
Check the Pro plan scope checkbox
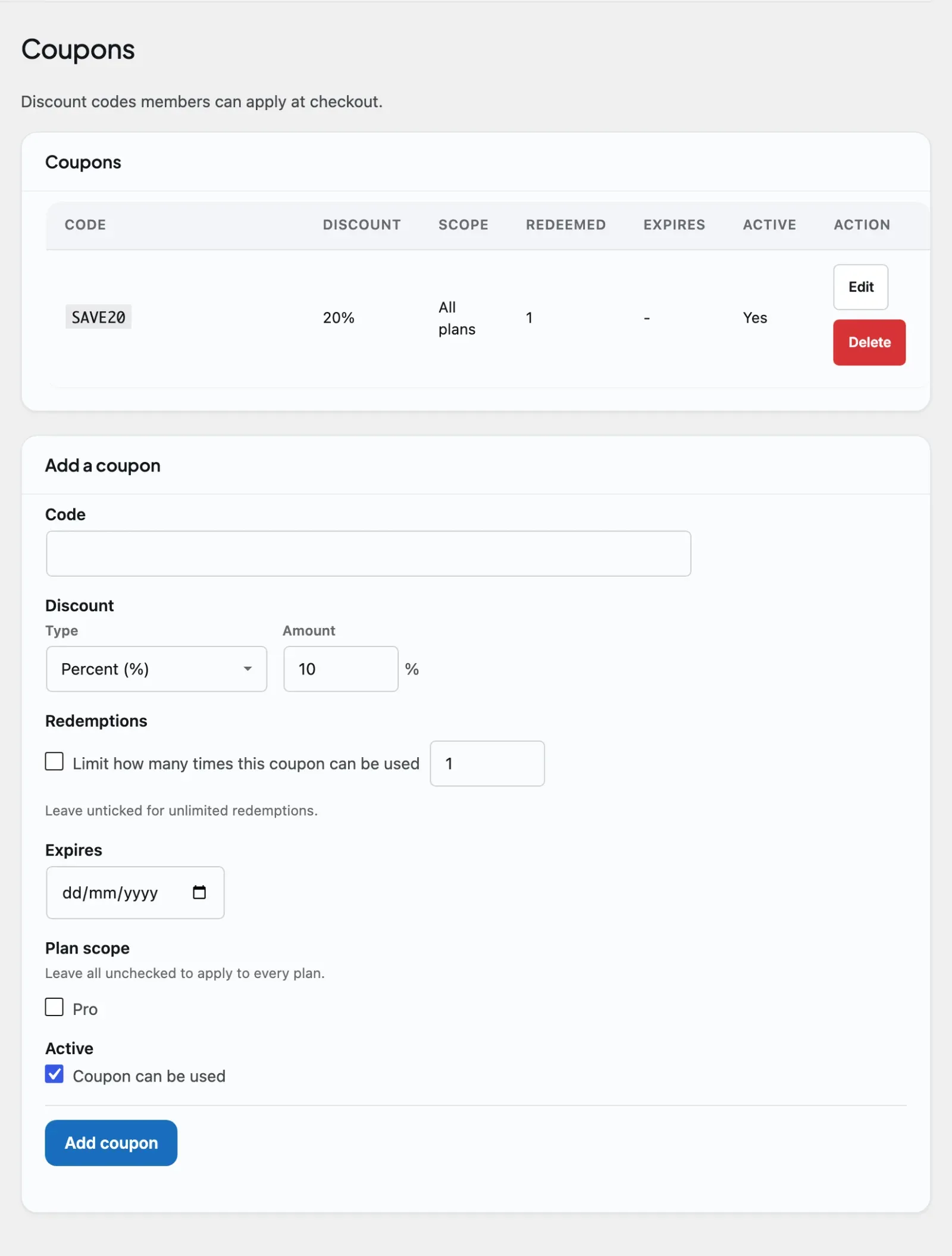tap(54, 1007)
